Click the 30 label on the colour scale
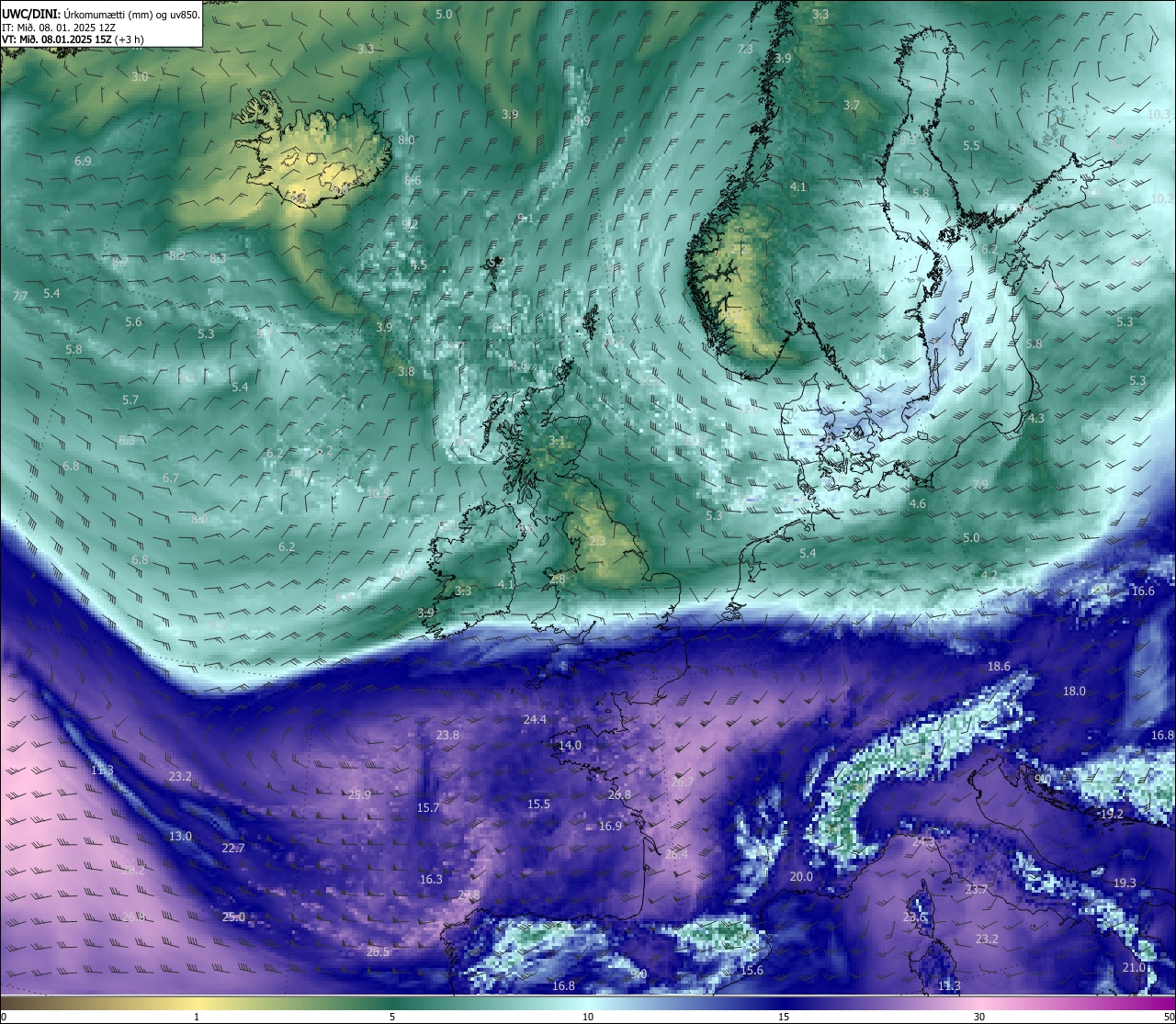Image resolution: width=1176 pixels, height=1024 pixels. click(x=979, y=1017)
